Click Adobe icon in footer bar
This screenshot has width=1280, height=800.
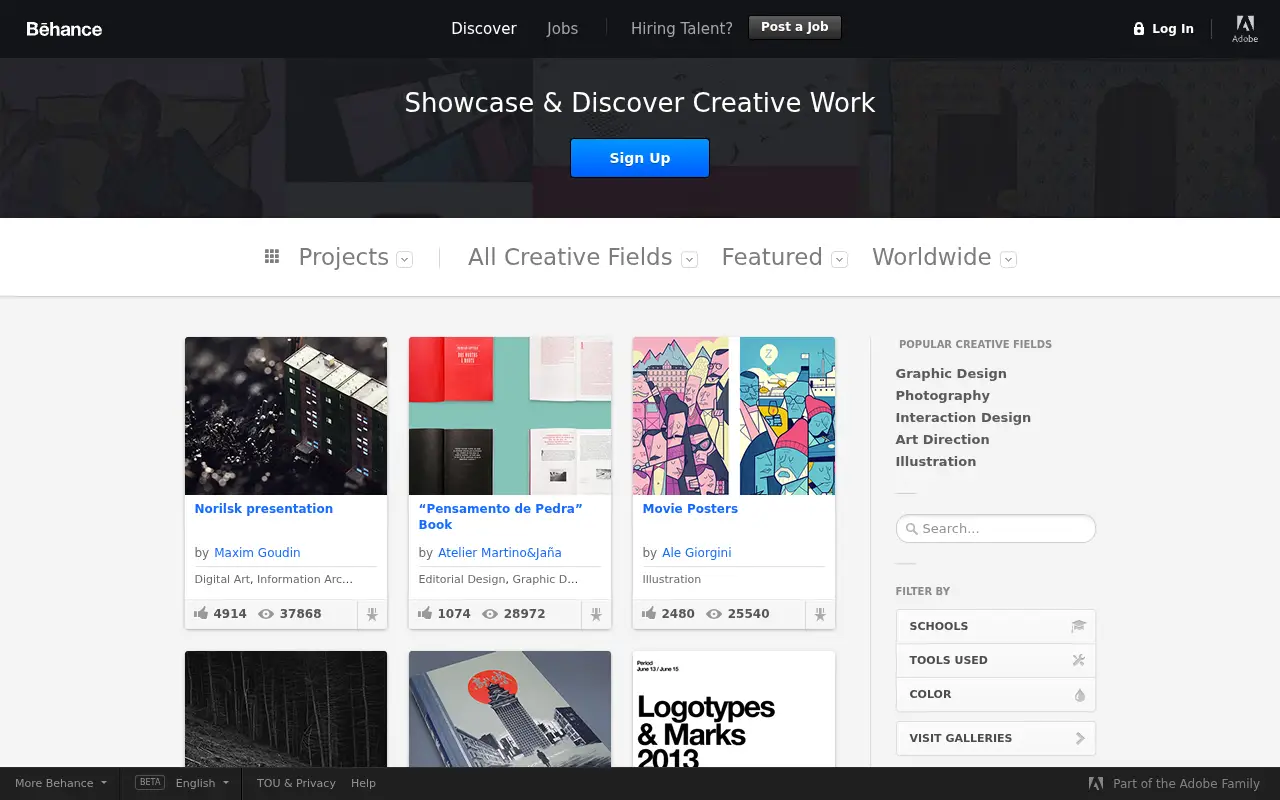(x=1096, y=784)
